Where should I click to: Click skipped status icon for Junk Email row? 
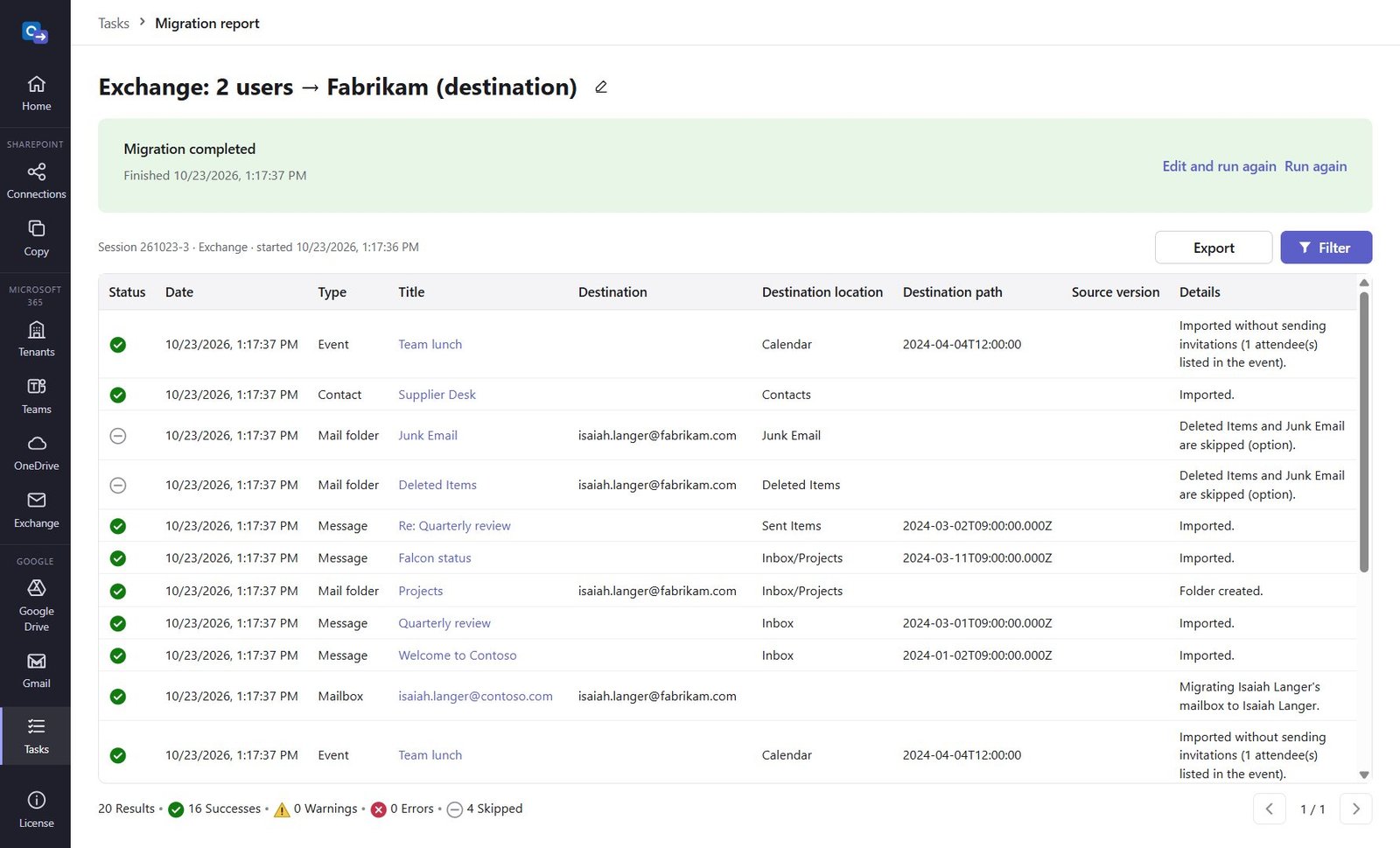pos(118,436)
